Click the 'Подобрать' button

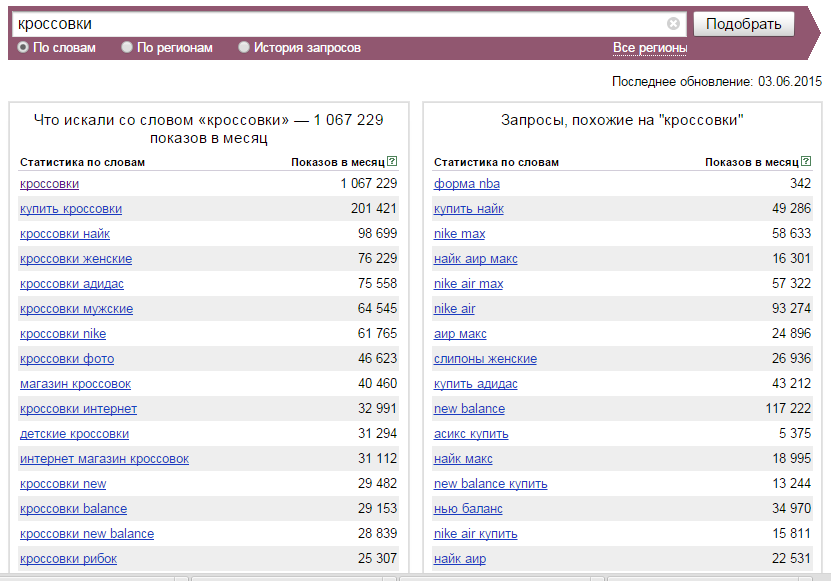coord(744,24)
